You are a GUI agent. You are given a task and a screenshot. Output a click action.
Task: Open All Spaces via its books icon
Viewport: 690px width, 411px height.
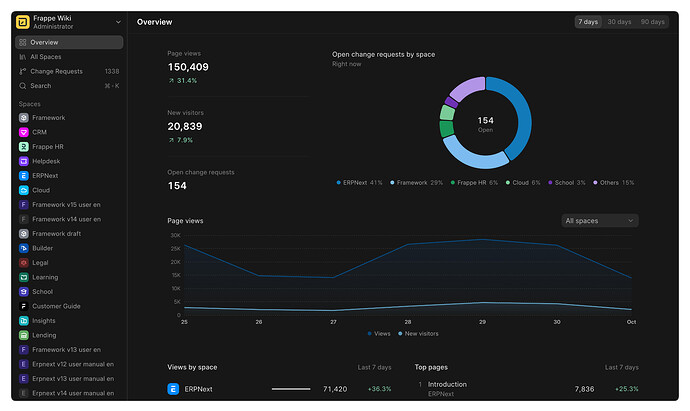click(x=23, y=57)
